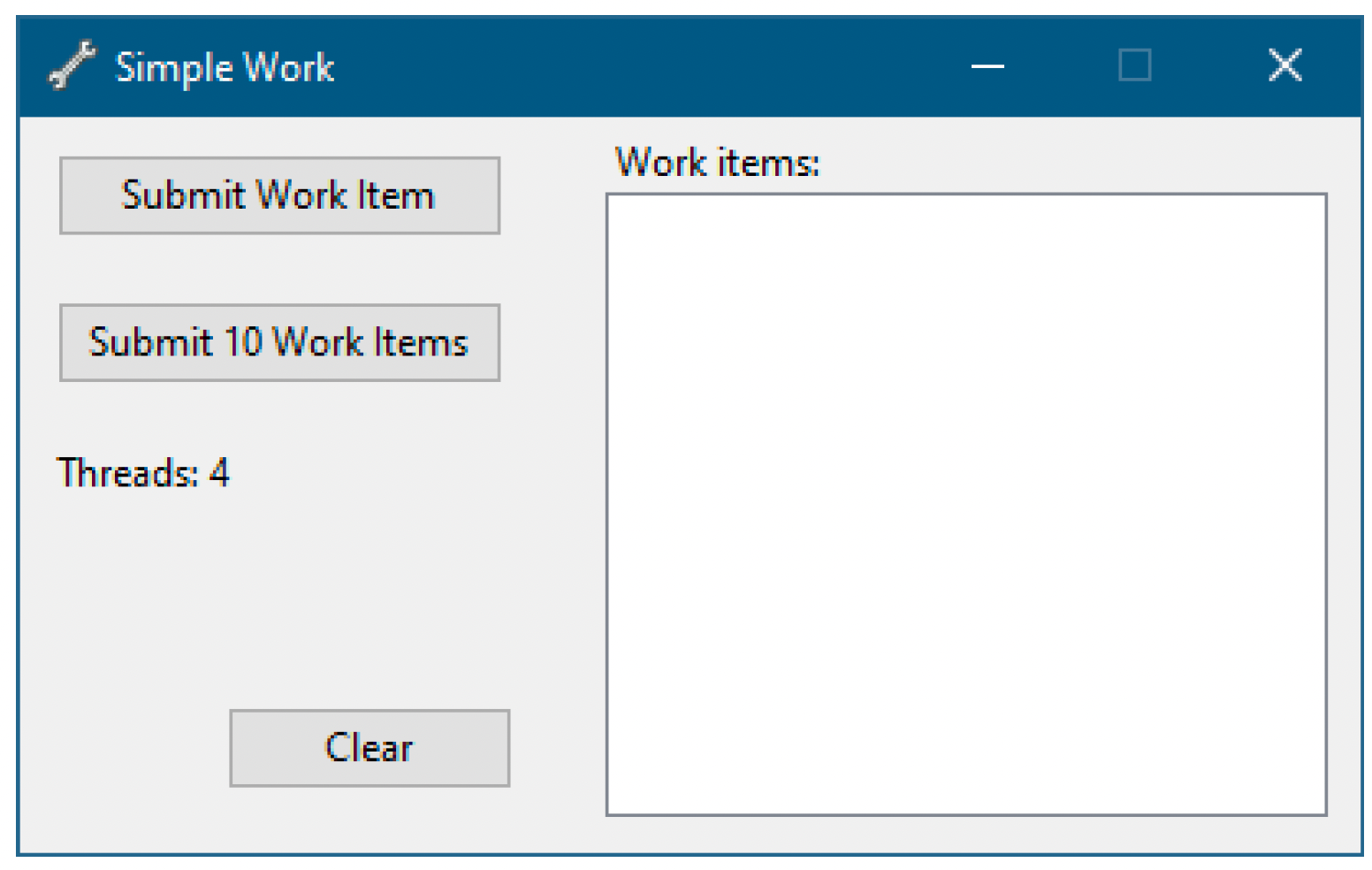Close the Simple Work window
Image resolution: width=1372 pixels, height=870 pixels.
(x=1284, y=65)
